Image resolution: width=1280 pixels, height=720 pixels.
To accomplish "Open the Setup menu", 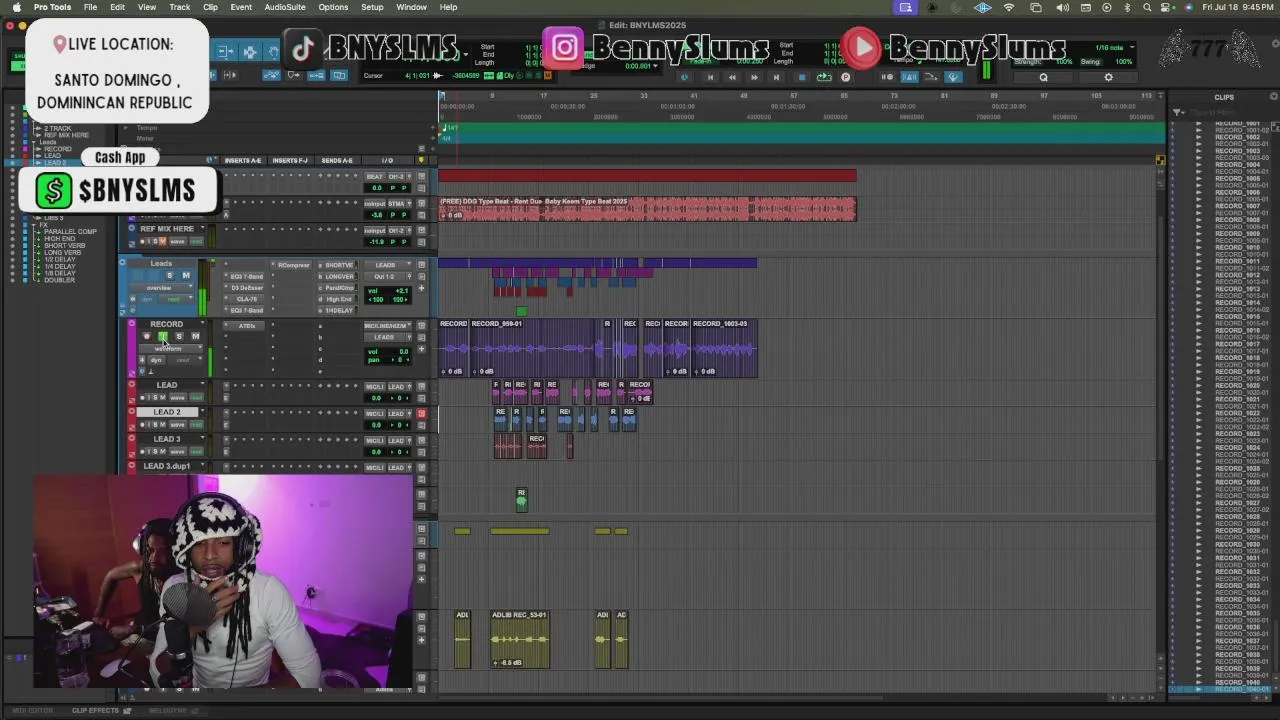I will tap(372, 7).
